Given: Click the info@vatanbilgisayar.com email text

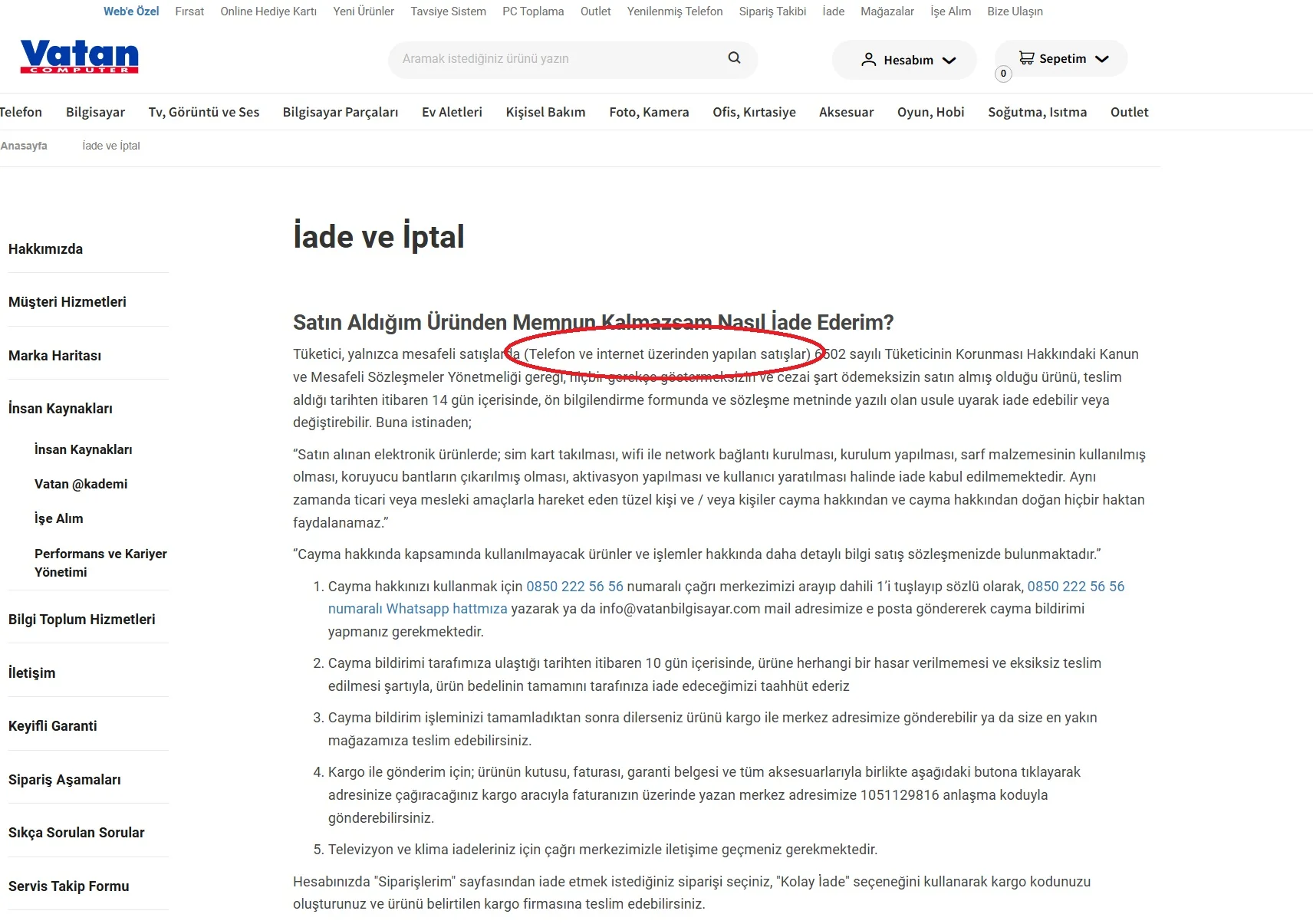Looking at the screenshot, I should tap(680, 609).
